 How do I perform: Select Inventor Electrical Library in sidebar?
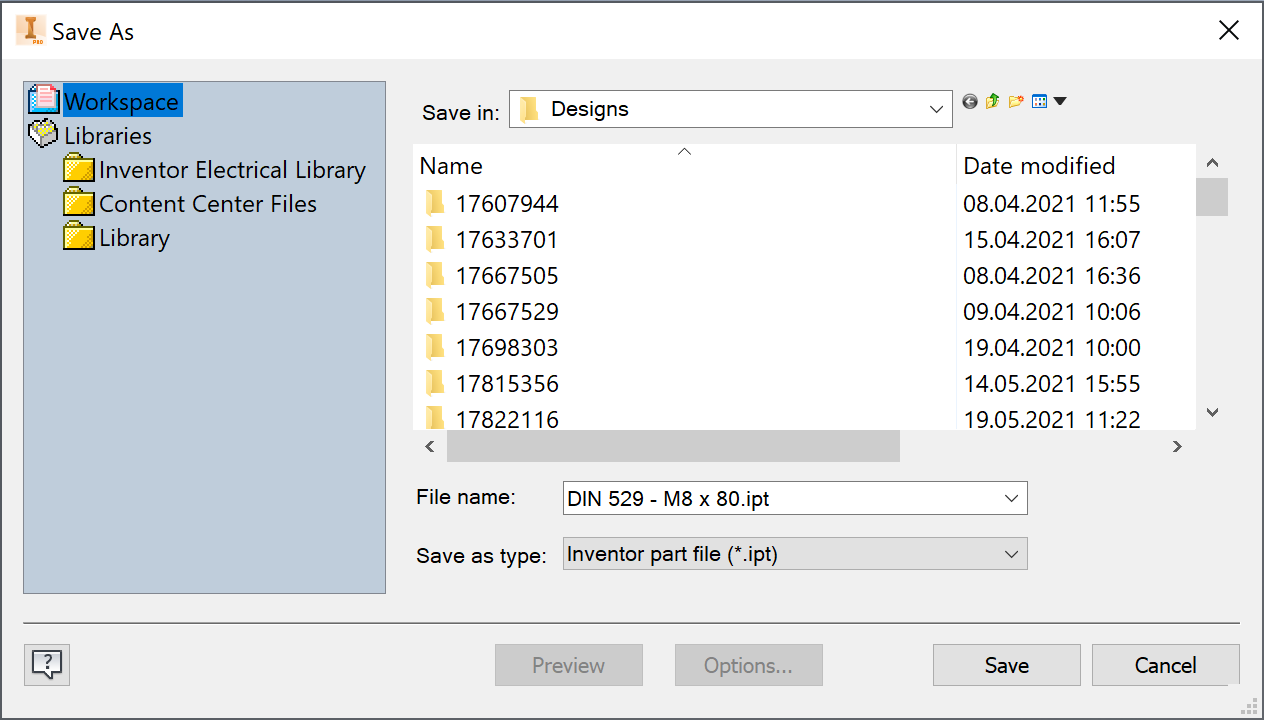[x=232, y=170]
